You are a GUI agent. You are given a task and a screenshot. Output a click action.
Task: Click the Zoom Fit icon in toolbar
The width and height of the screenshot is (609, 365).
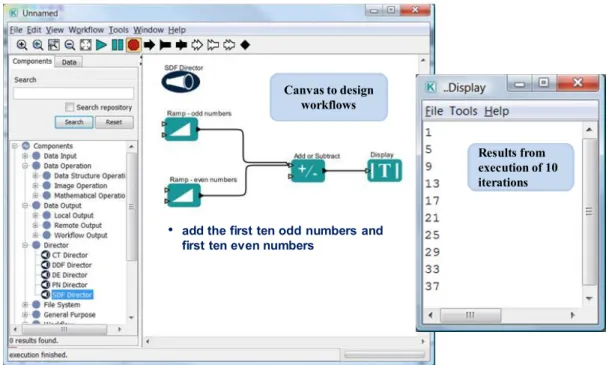click(54, 45)
